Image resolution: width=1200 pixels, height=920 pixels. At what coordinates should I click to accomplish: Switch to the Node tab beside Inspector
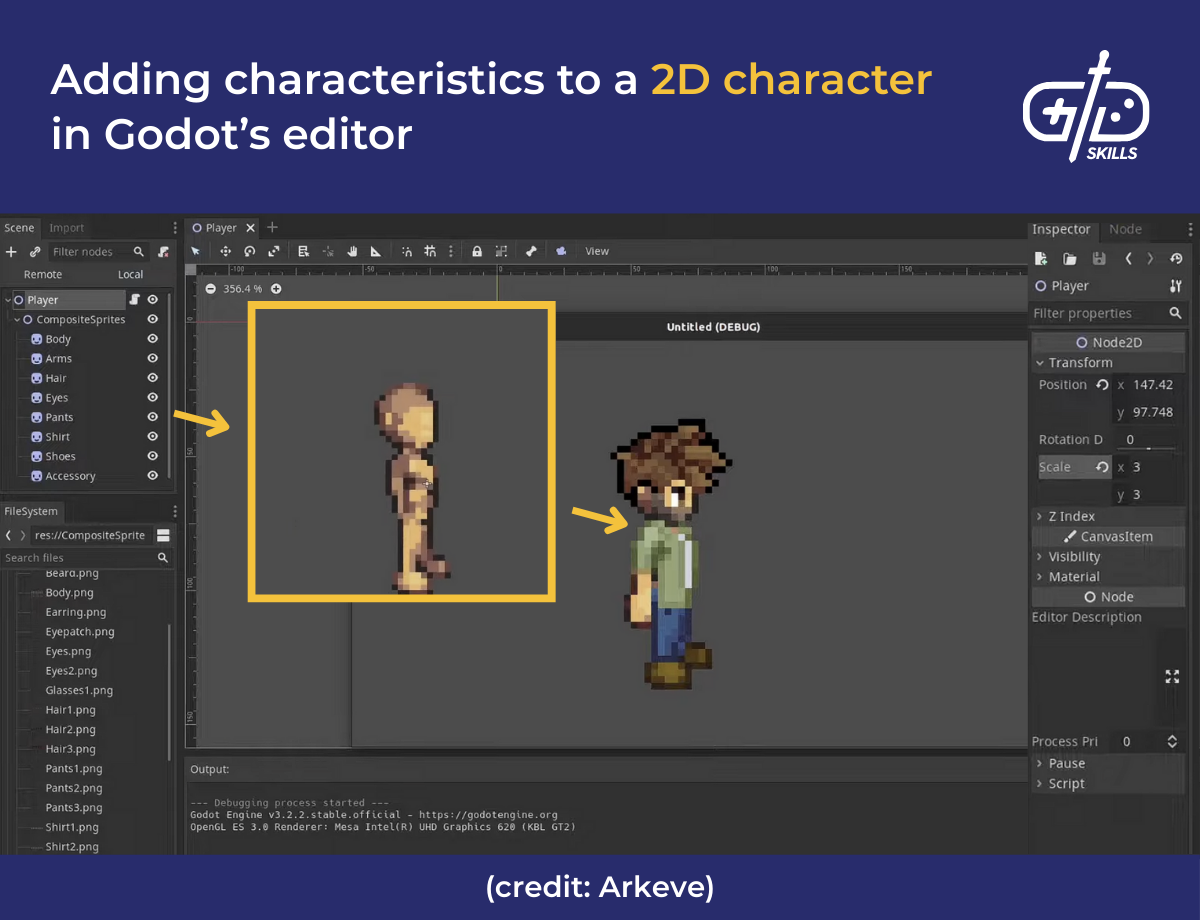1124,229
